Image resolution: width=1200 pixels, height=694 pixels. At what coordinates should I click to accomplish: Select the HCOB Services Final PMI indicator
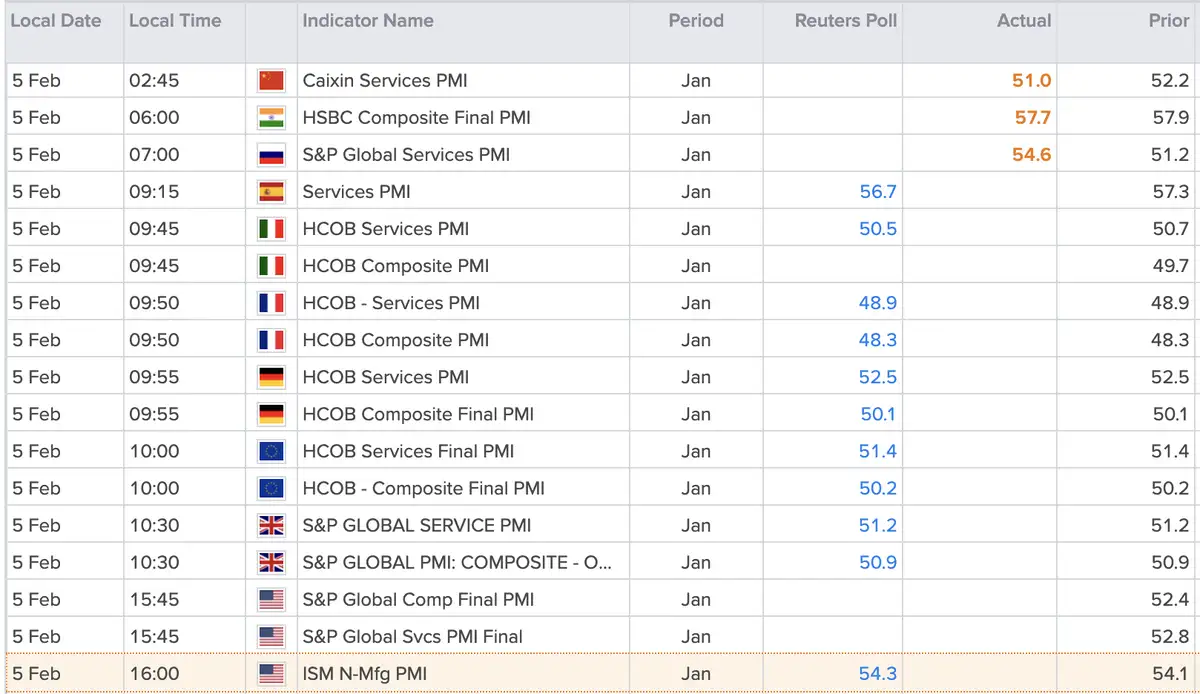tap(408, 451)
